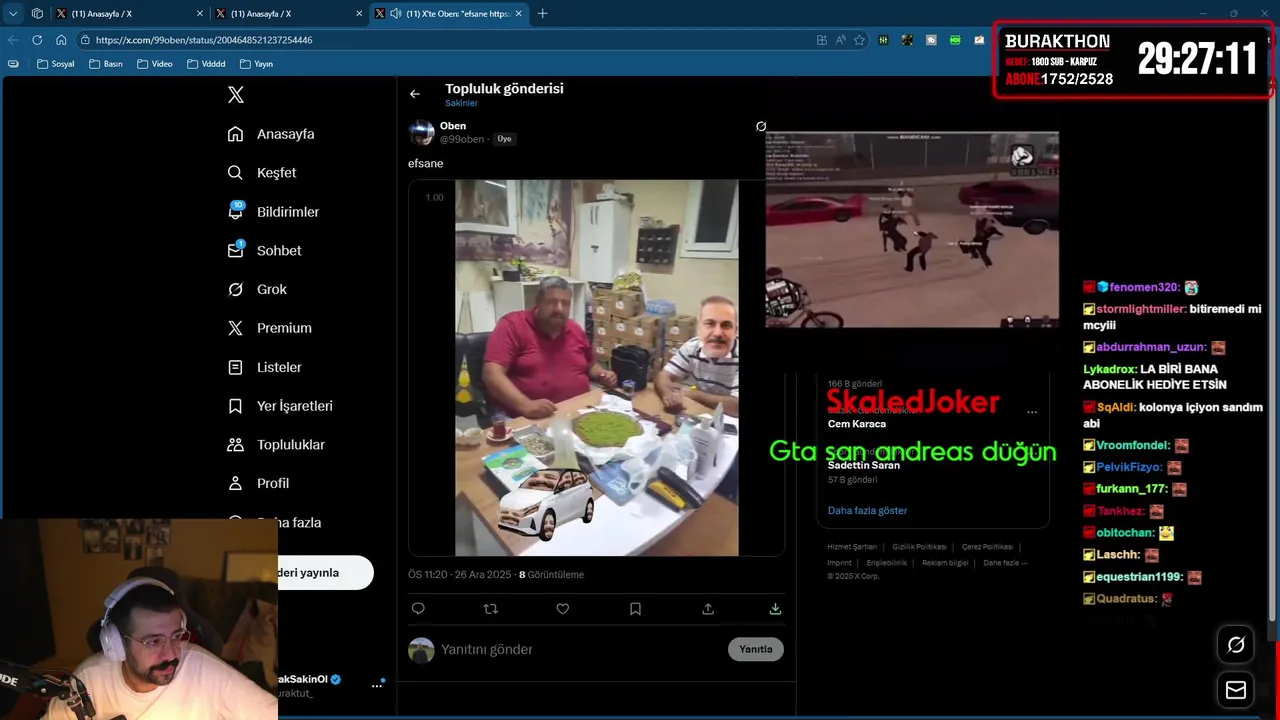The image size is (1280, 720).
Task: Open Grok from the sidebar
Action: pos(258,289)
